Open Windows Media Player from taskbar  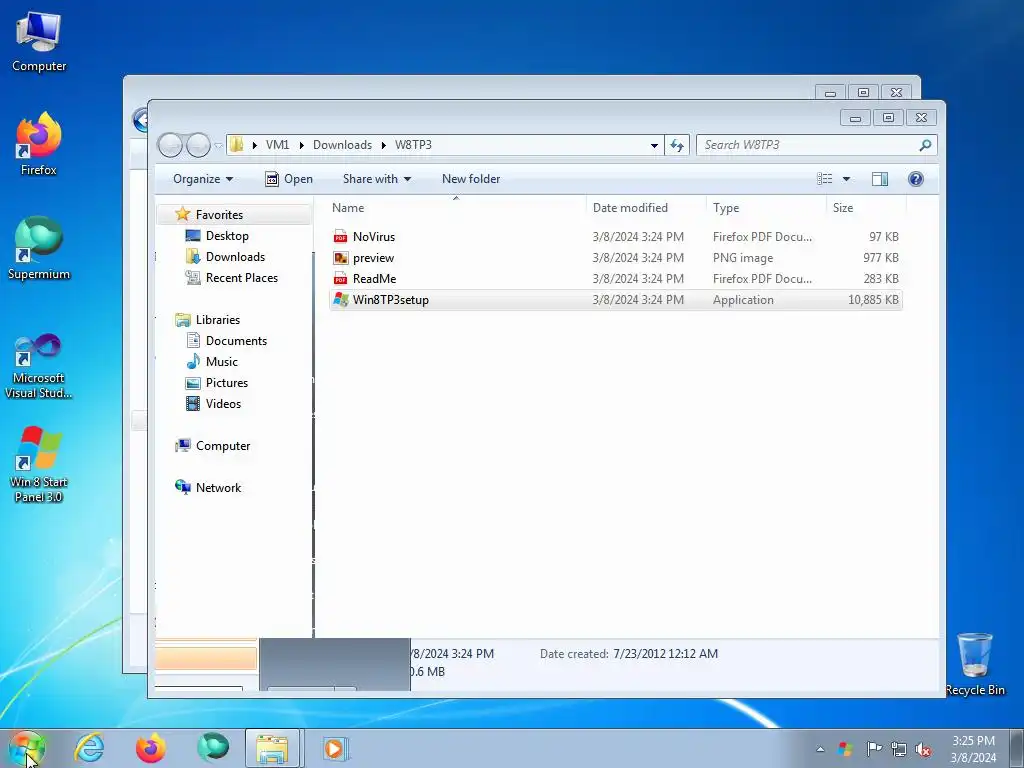point(334,748)
